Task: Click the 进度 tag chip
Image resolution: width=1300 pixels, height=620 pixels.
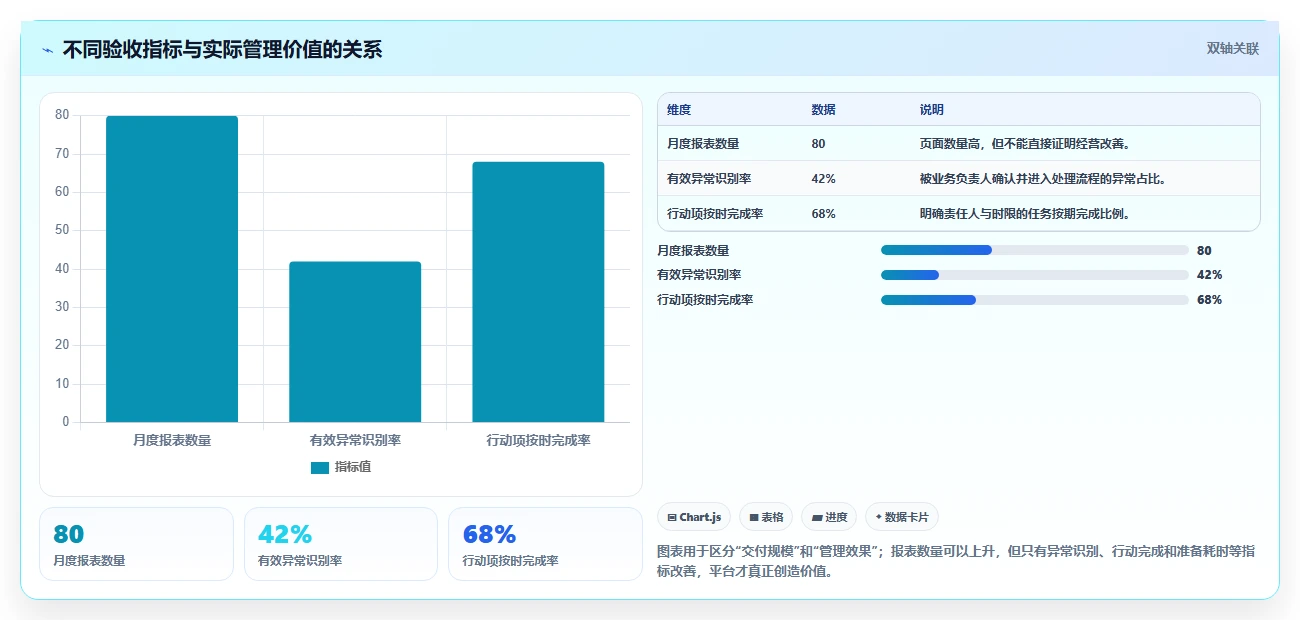Action: pos(829,517)
